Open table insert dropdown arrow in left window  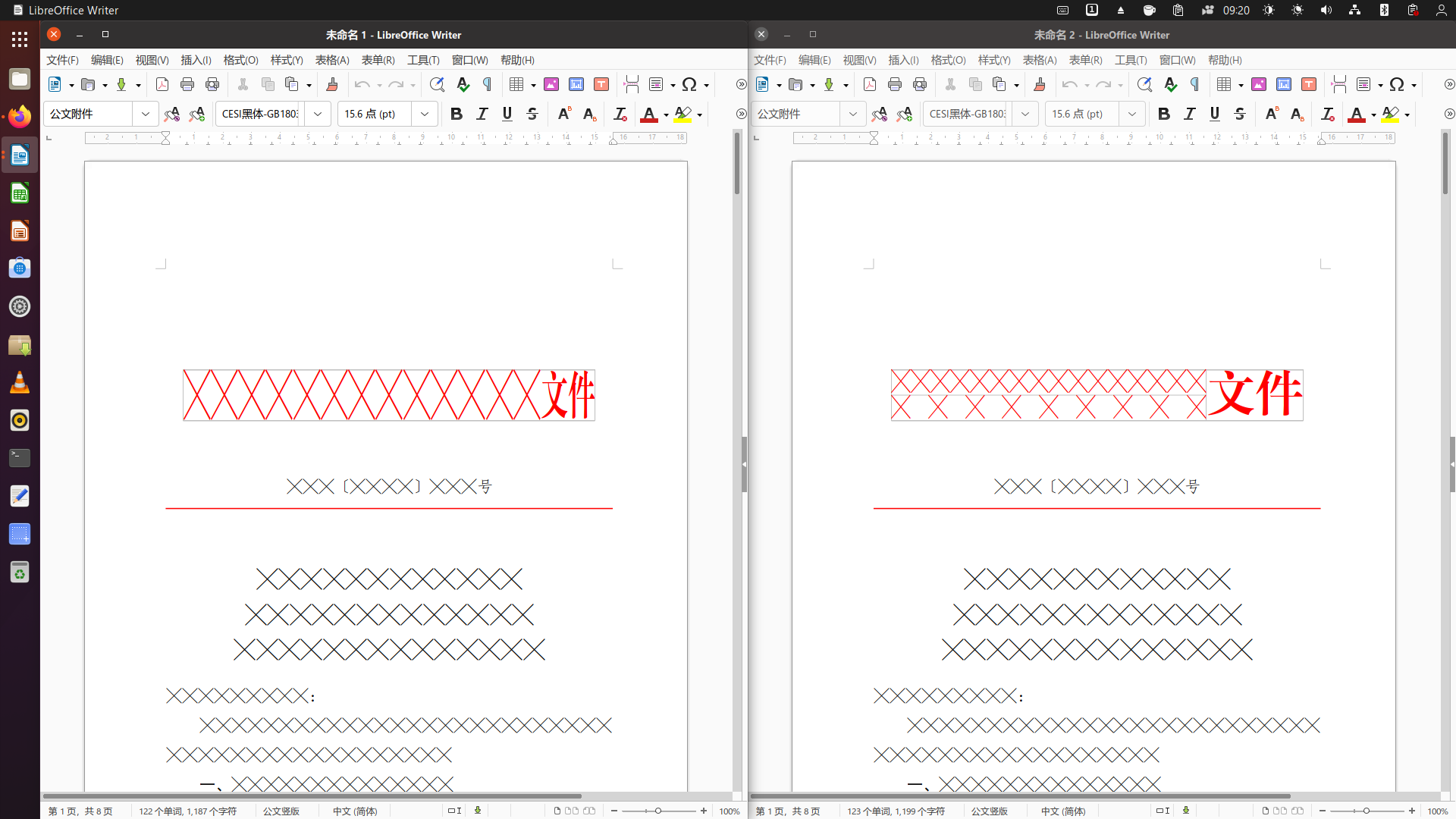point(533,85)
